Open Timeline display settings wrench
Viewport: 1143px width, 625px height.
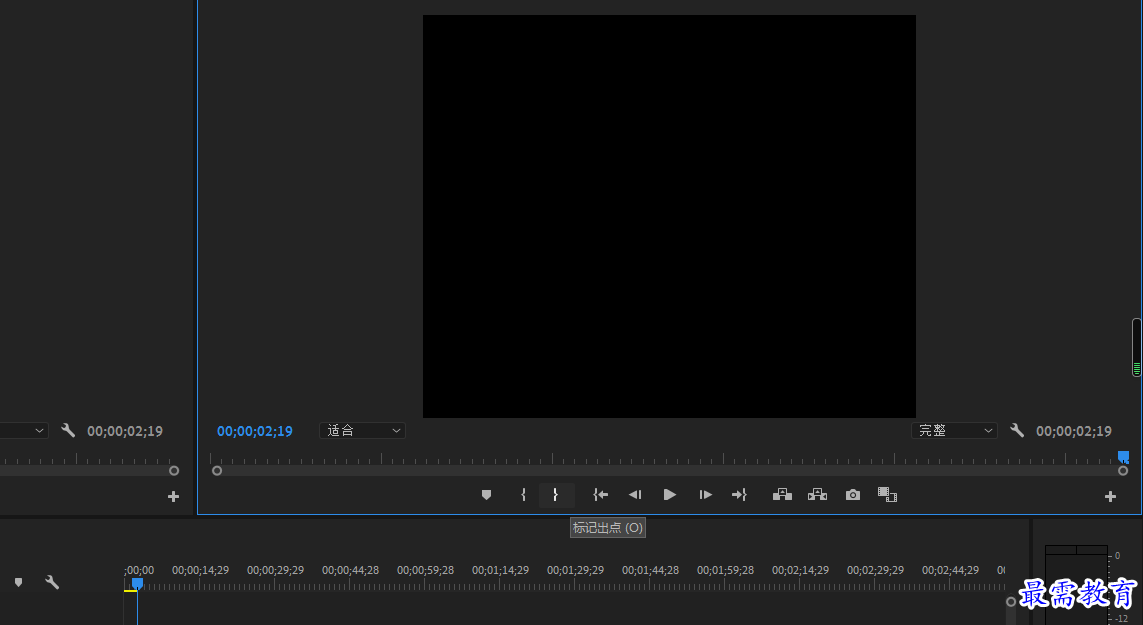pyautogui.click(x=52, y=583)
